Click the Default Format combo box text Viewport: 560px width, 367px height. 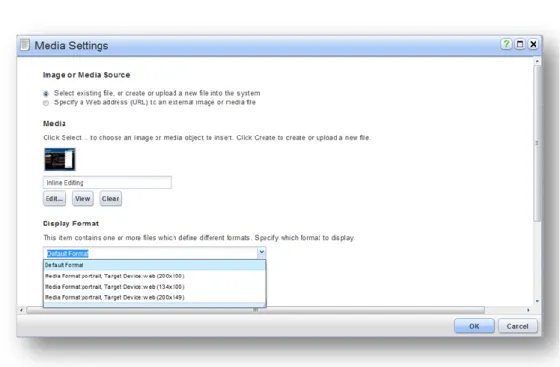point(68,253)
